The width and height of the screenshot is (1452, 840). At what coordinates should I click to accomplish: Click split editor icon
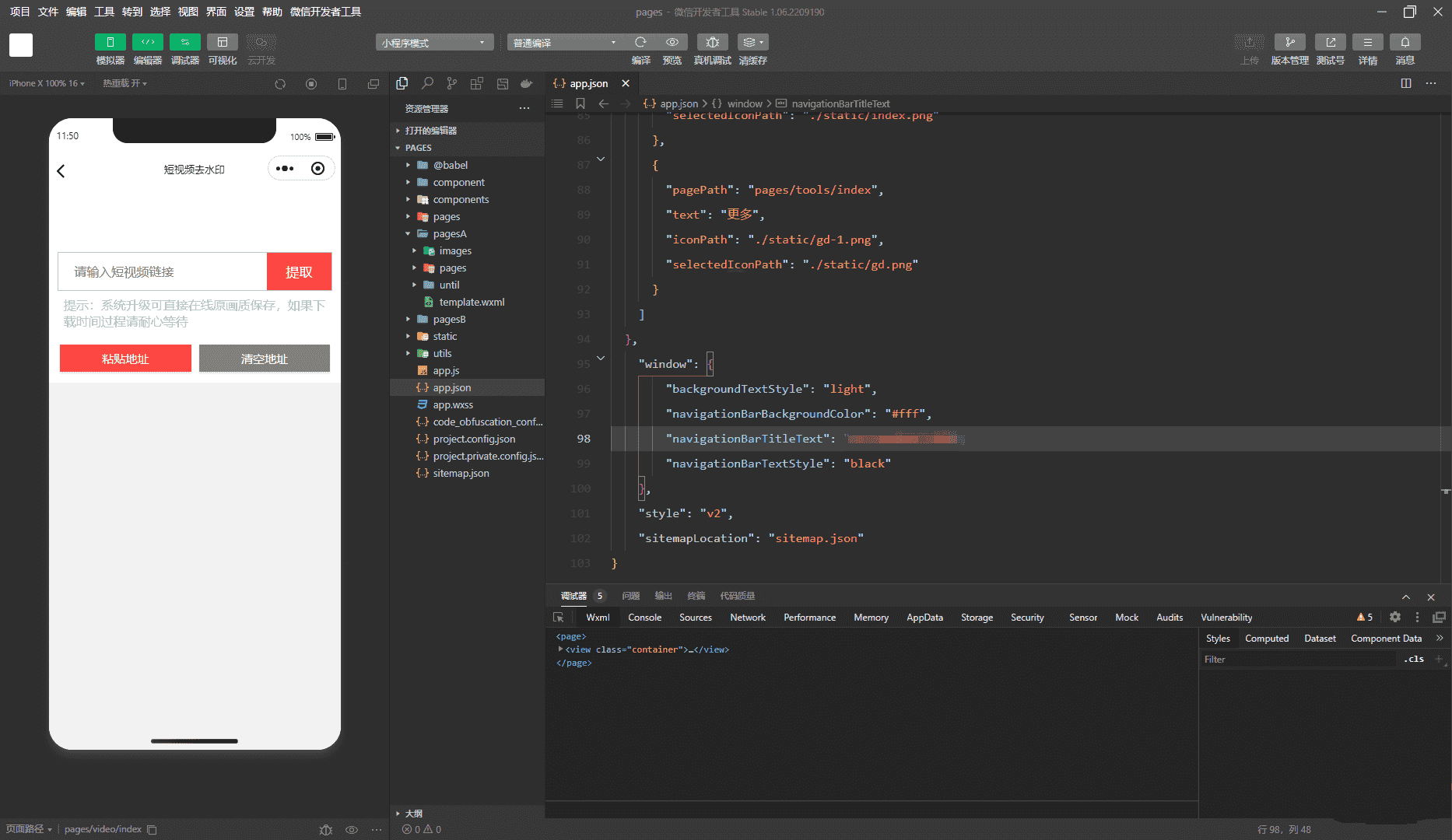pos(1406,83)
